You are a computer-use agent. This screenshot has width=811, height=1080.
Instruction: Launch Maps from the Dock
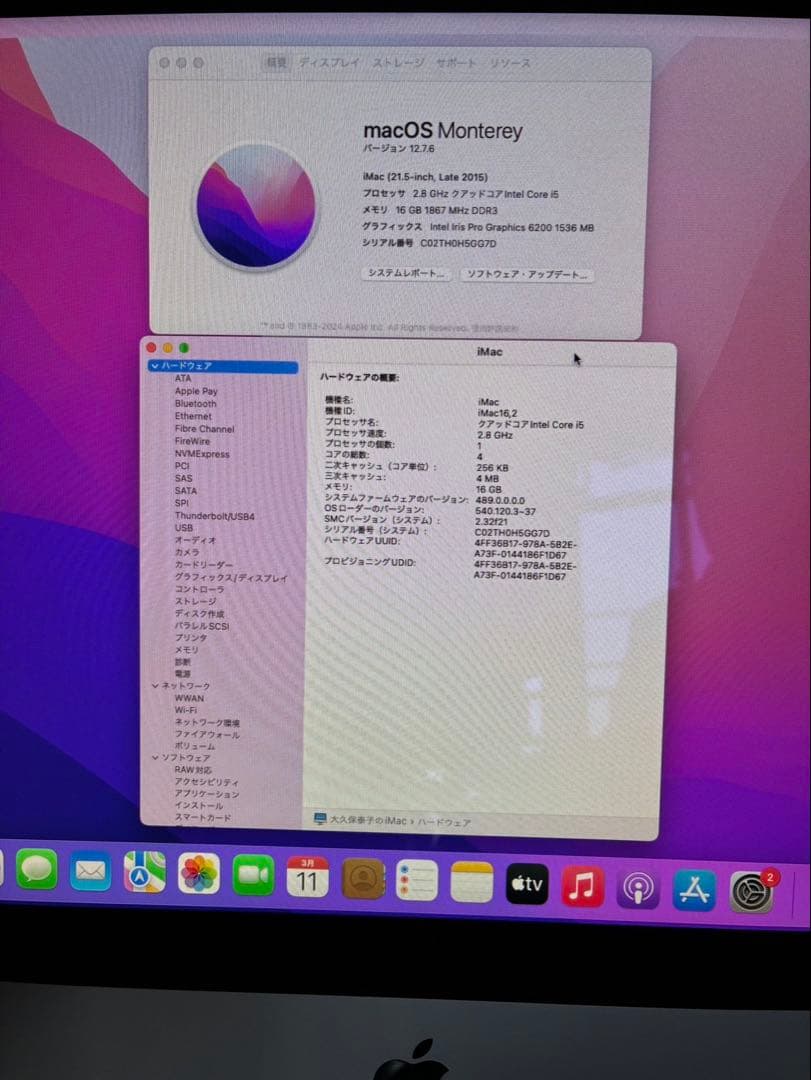144,872
